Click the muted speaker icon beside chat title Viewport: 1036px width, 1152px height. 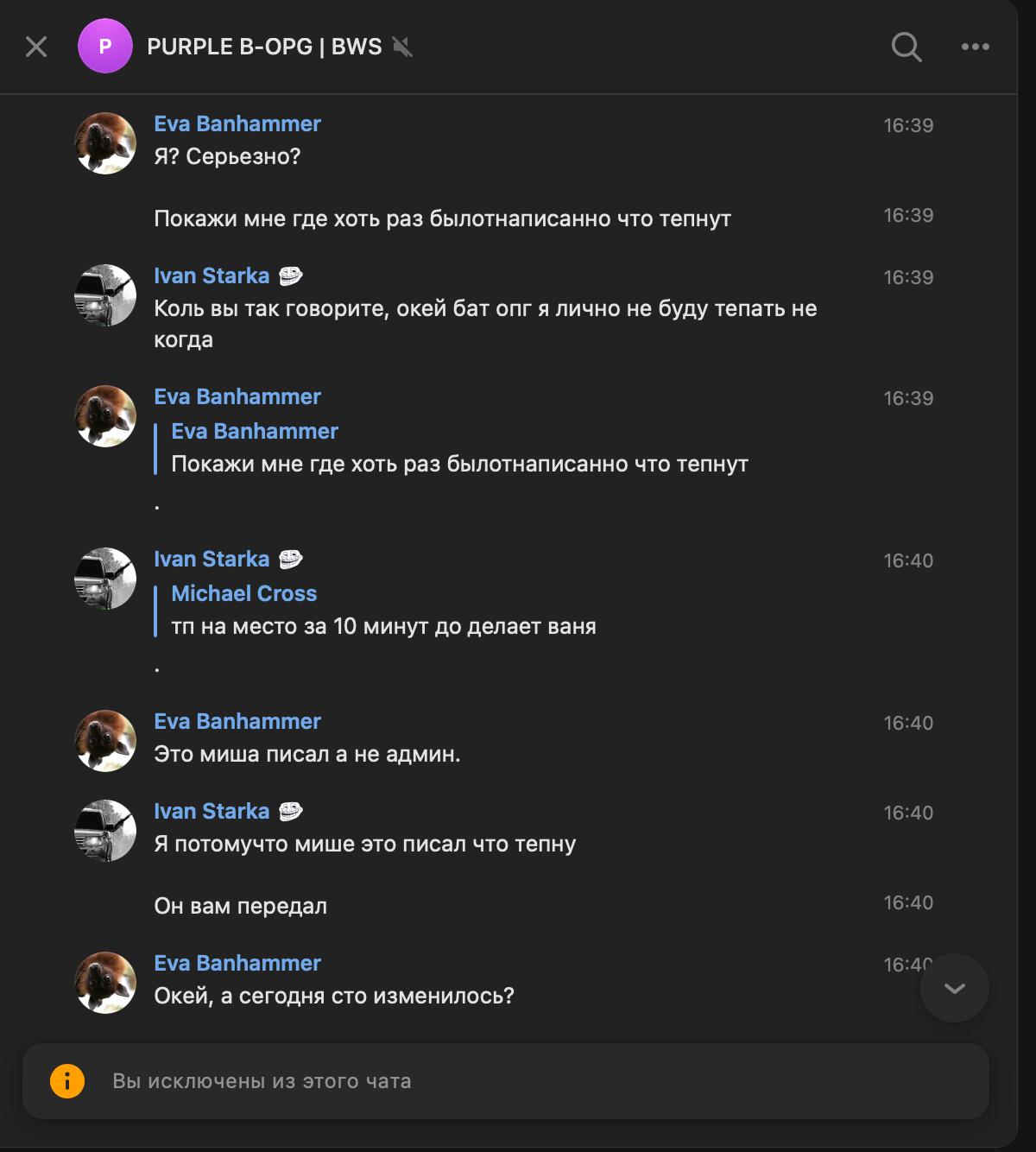point(402,47)
